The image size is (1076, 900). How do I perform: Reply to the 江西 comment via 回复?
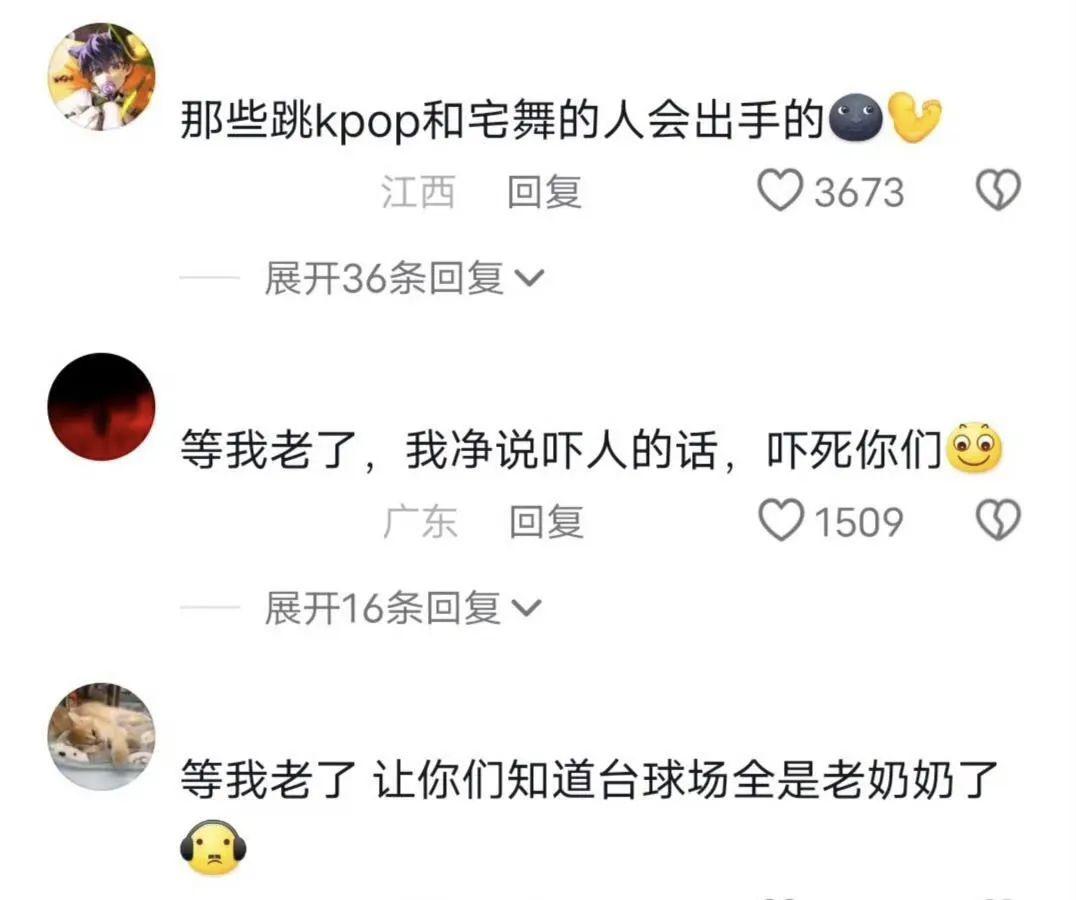tap(545, 191)
